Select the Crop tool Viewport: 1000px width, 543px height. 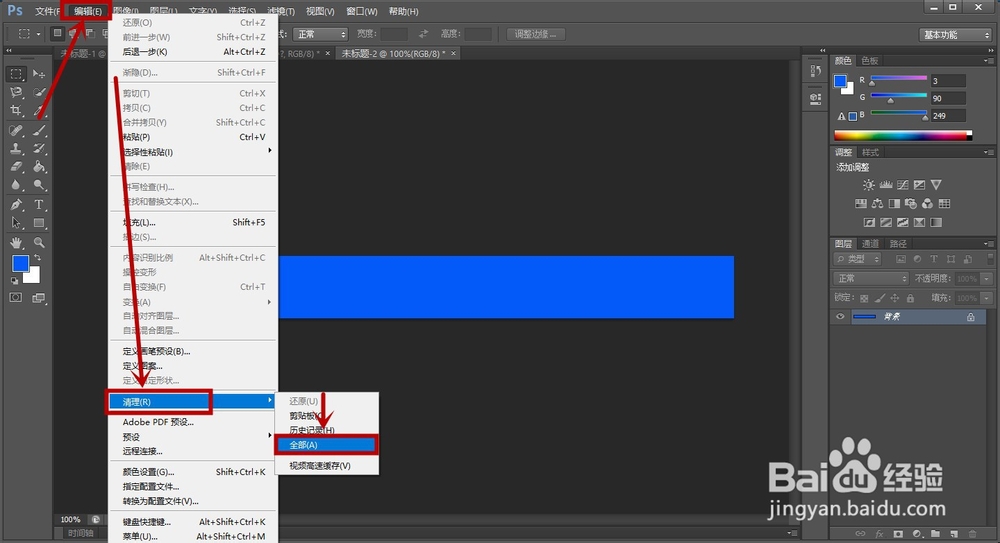click(x=16, y=111)
